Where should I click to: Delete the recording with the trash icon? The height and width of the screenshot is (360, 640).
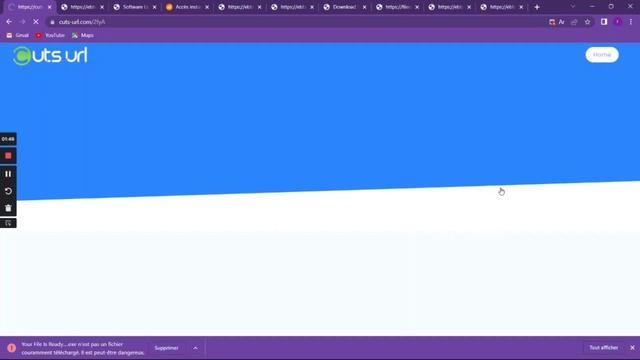tap(8, 208)
